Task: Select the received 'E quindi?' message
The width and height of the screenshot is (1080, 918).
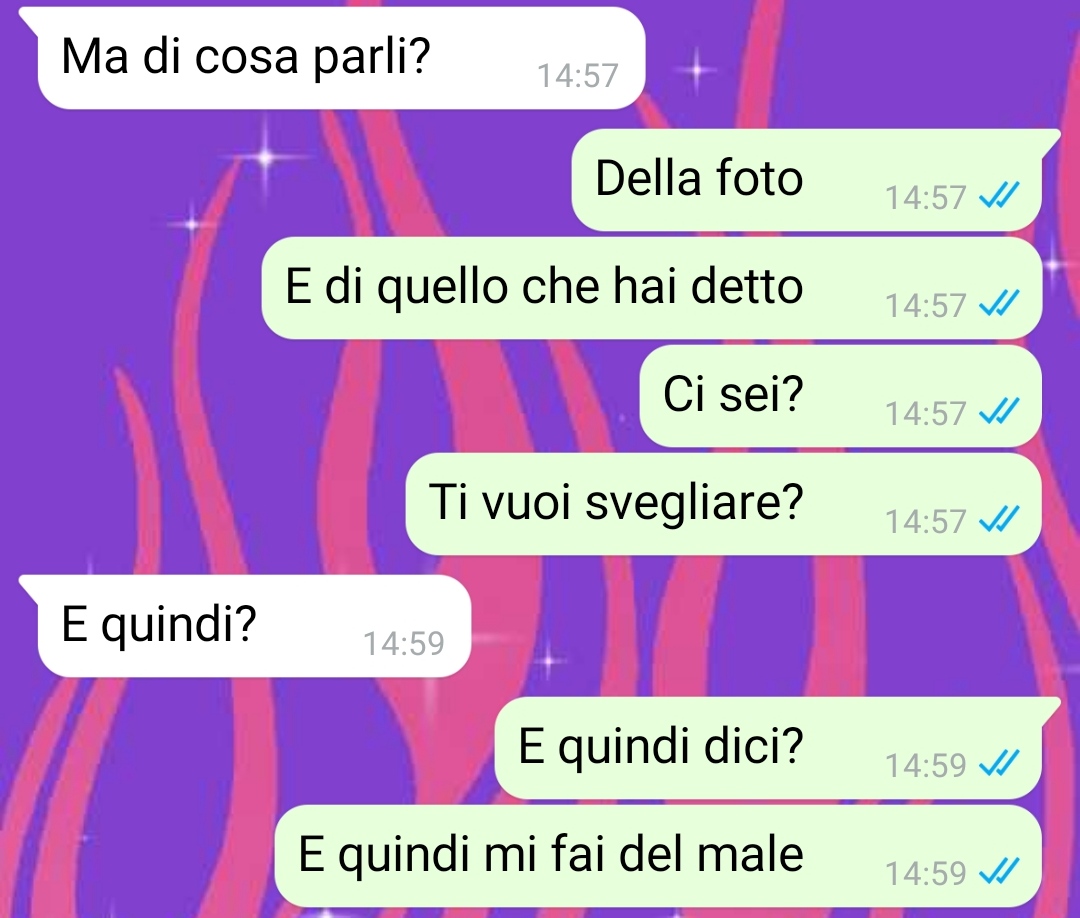Action: pos(253,626)
